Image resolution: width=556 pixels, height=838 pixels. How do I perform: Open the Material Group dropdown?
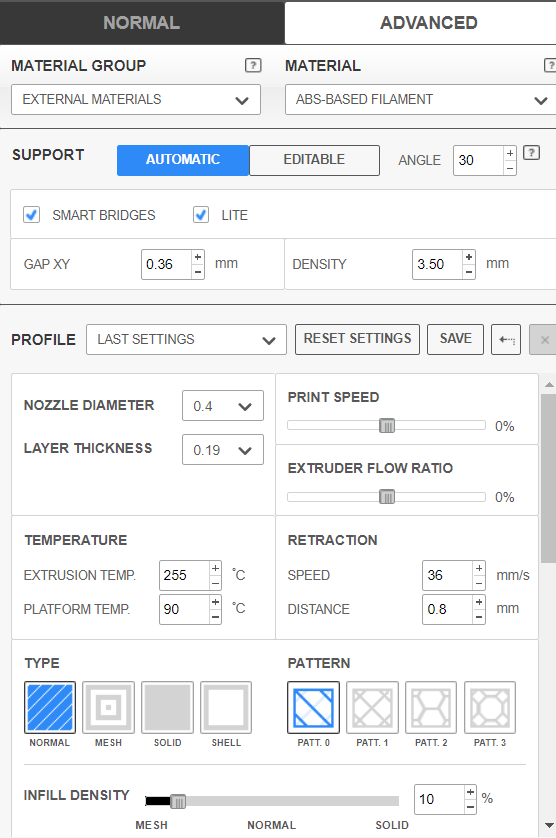pyautogui.click(x=136, y=99)
